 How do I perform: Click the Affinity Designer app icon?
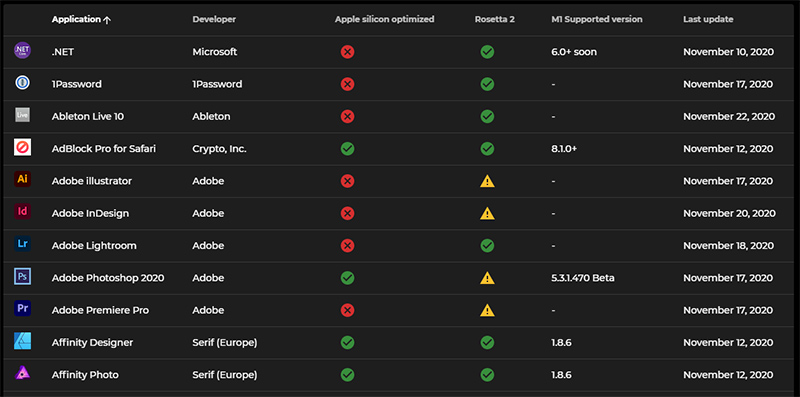coord(22,341)
